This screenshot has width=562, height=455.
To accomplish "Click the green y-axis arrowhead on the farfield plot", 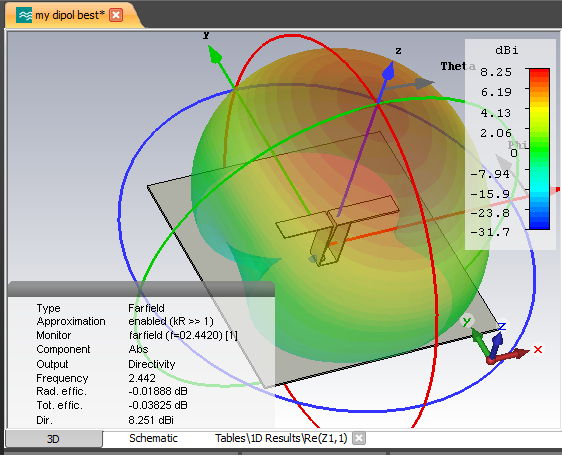I will click(x=214, y=54).
